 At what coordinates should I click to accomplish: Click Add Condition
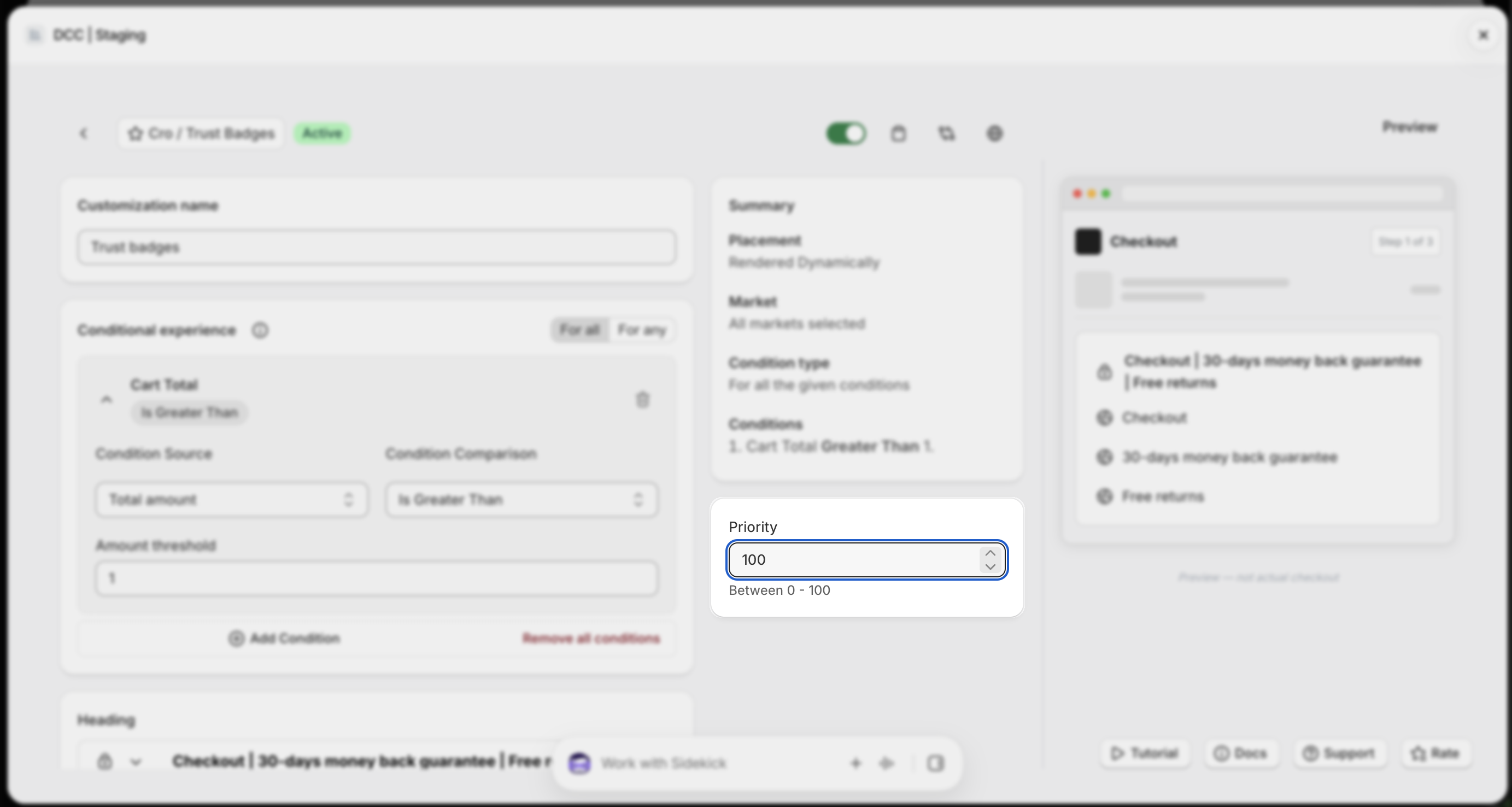click(x=284, y=639)
